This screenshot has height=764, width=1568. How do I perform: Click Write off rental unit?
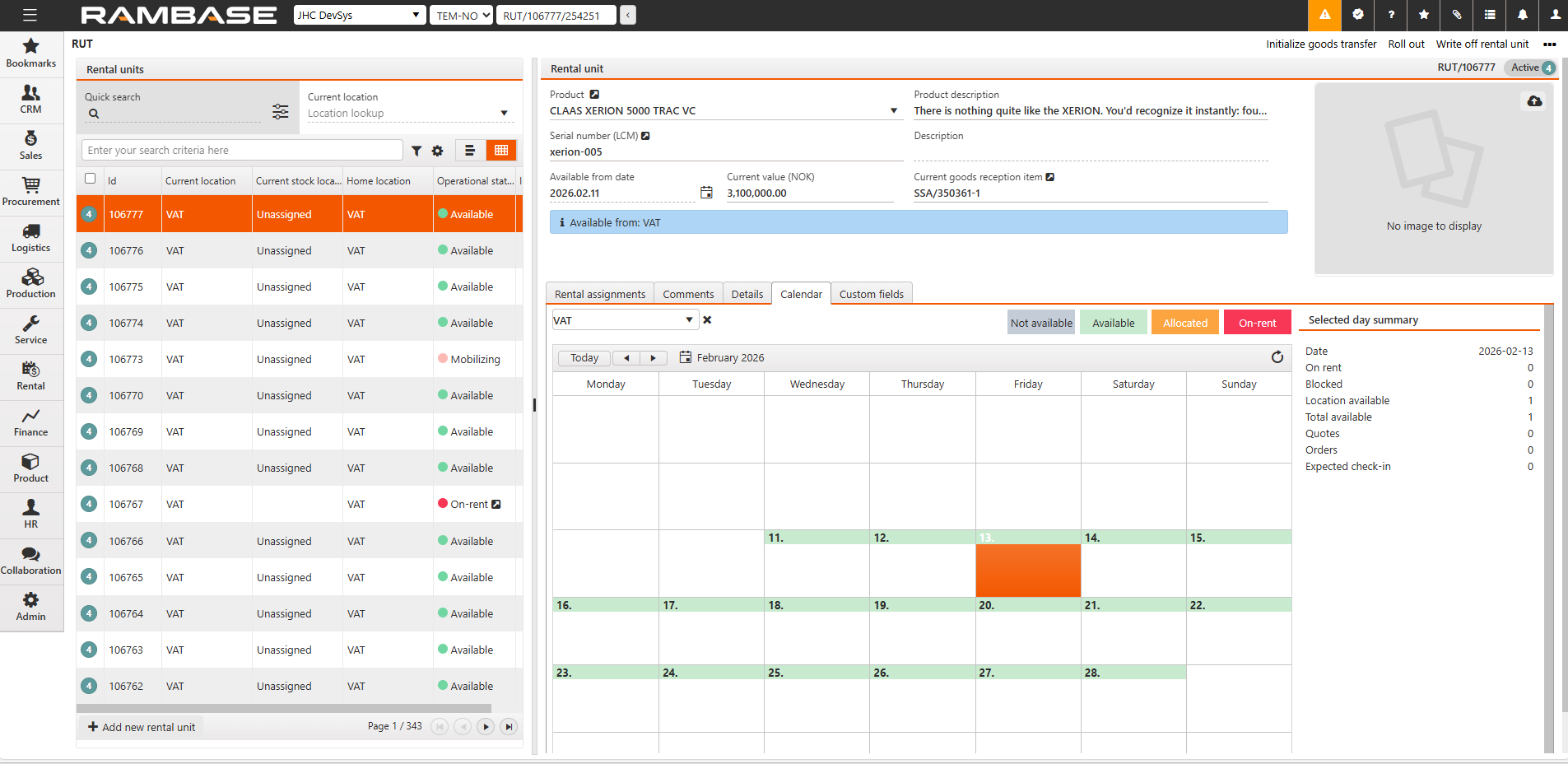point(1482,44)
